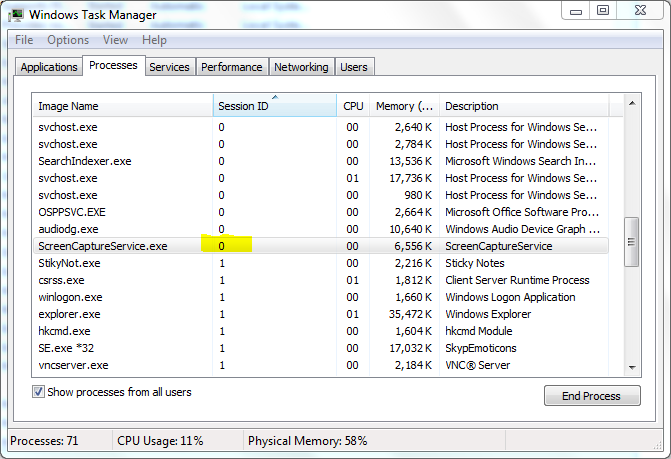Screen dimensions: 671x459
Task: Click the Microsoft Windows Search In description
Action: point(521,161)
